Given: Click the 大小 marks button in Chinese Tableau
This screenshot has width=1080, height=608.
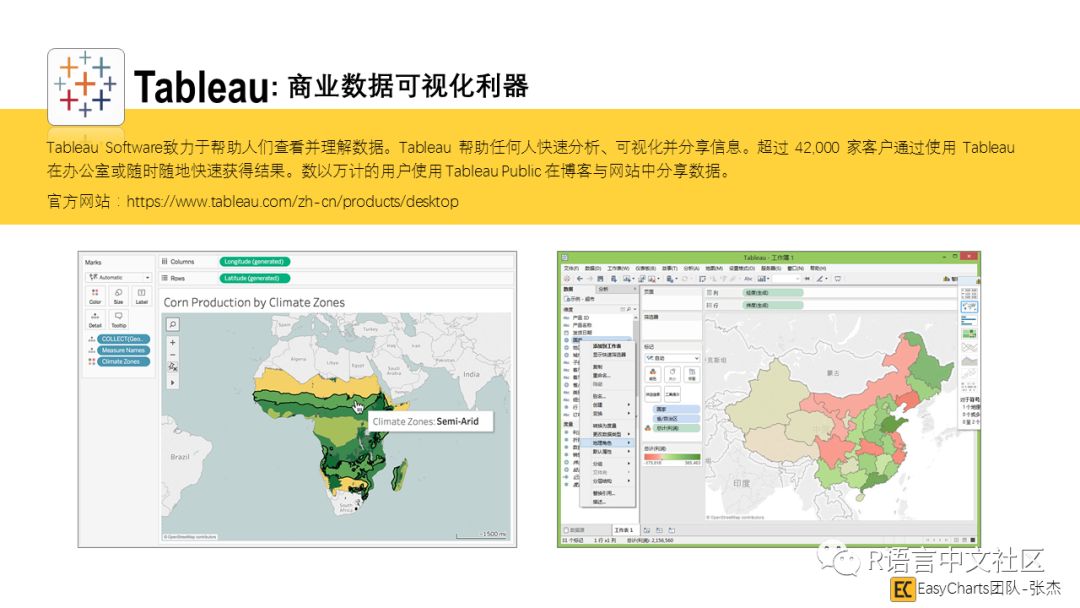Looking at the screenshot, I should [672, 375].
